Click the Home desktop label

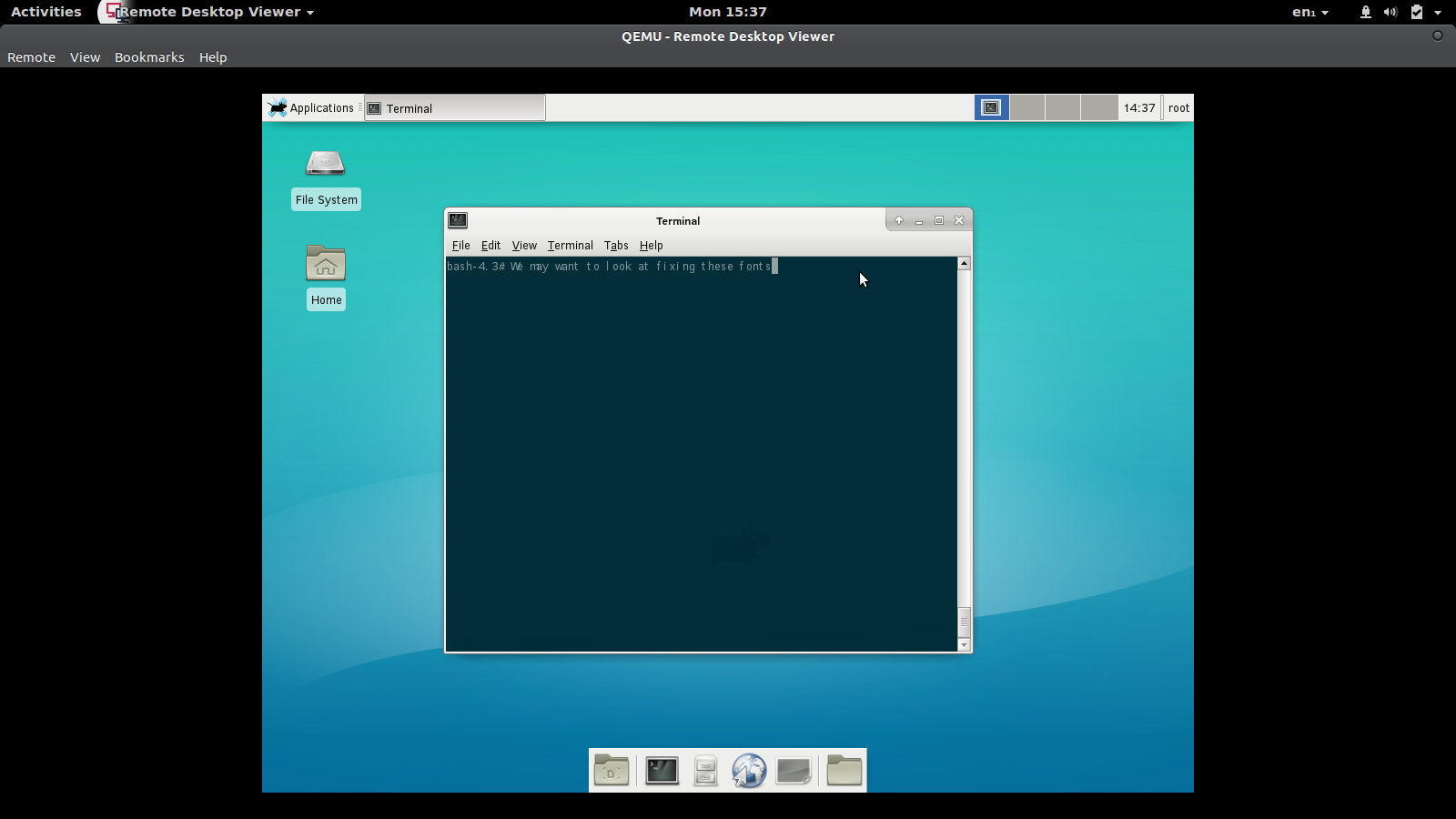pyautogui.click(x=326, y=300)
